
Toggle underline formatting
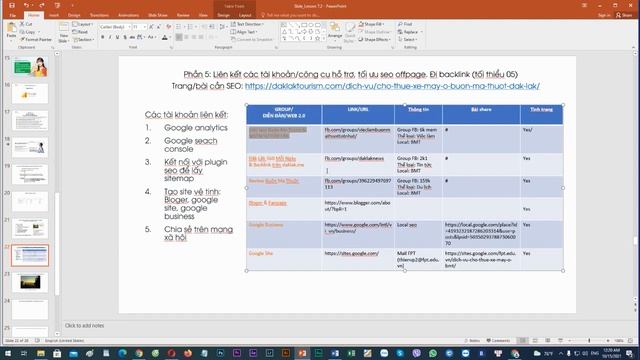[117, 37]
